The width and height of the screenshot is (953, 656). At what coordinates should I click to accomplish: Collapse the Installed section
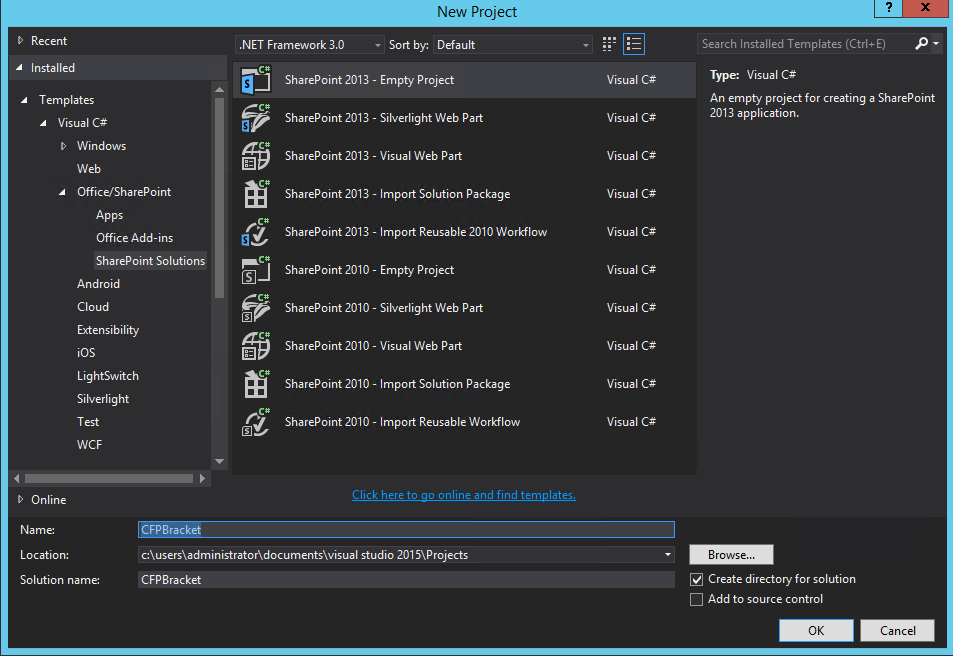click(x=19, y=67)
